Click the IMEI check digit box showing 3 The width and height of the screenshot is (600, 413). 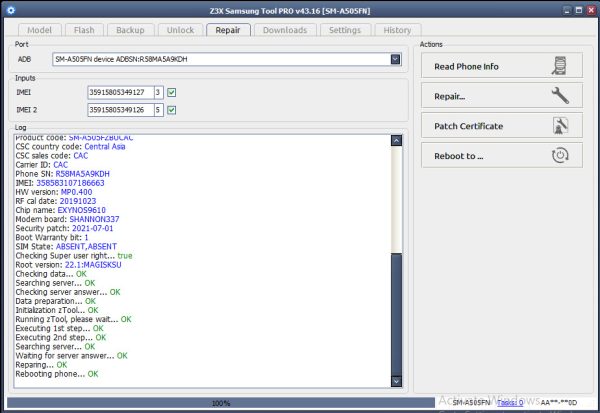pyautogui.click(x=158, y=92)
